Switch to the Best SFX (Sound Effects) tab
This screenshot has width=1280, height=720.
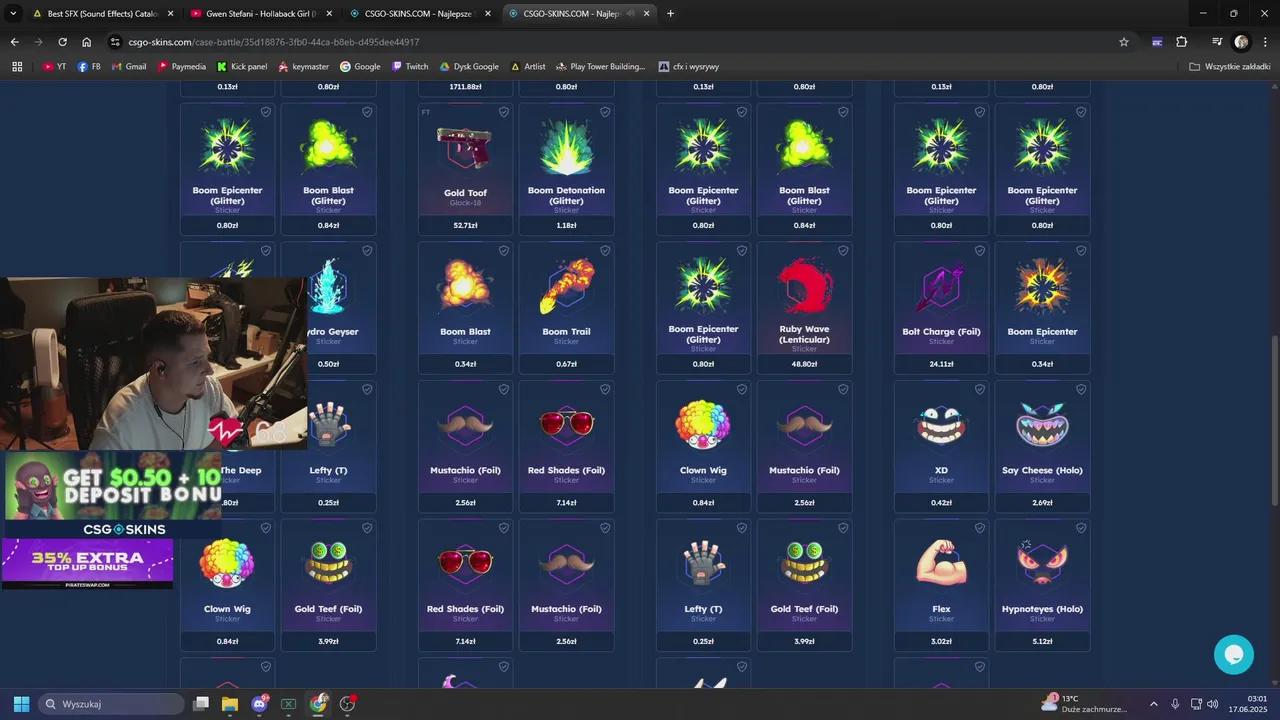point(102,13)
